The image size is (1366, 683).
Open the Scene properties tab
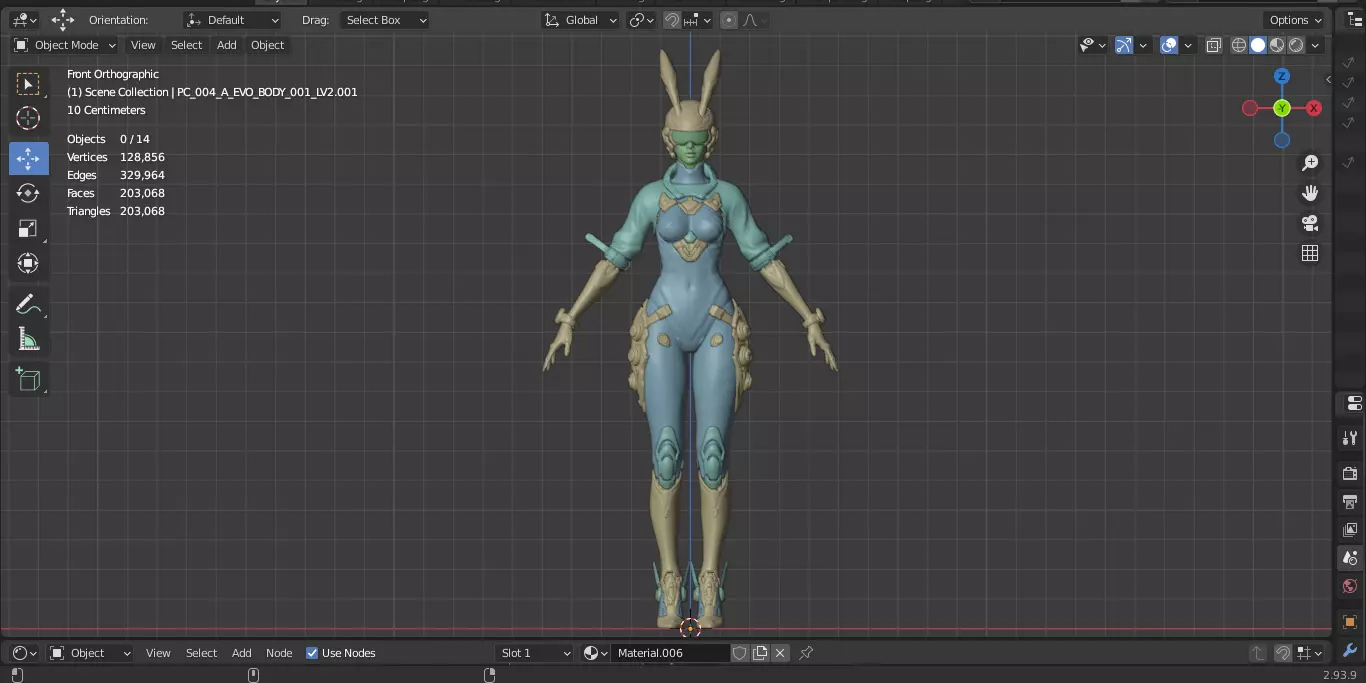click(x=1350, y=558)
